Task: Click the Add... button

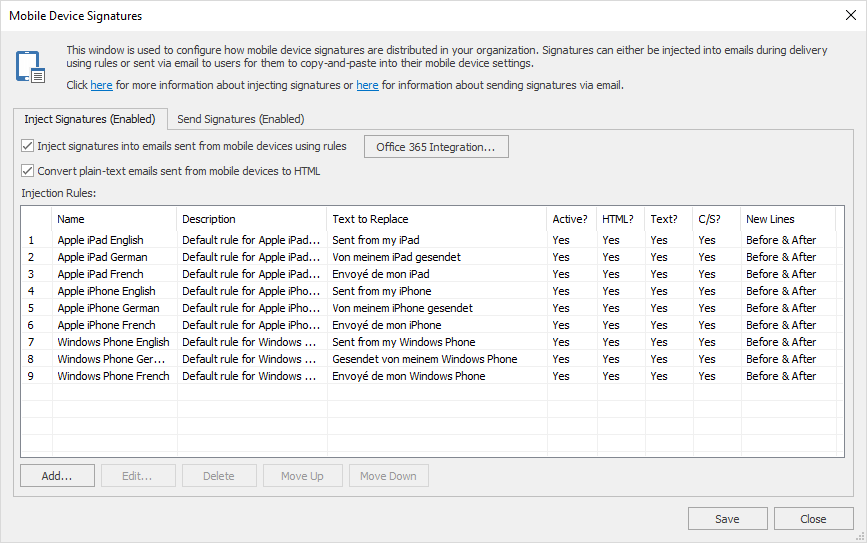Action: [57, 476]
